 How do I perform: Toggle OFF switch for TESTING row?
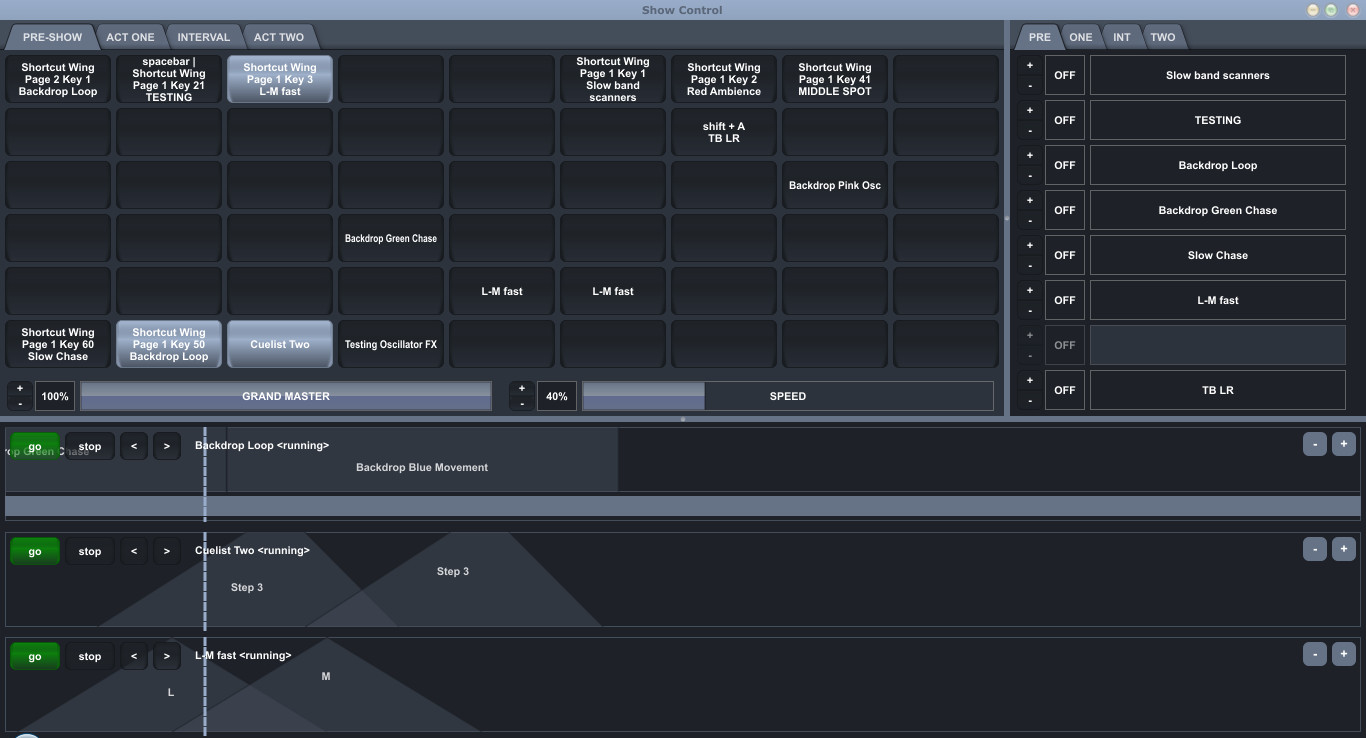tap(1065, 120)
